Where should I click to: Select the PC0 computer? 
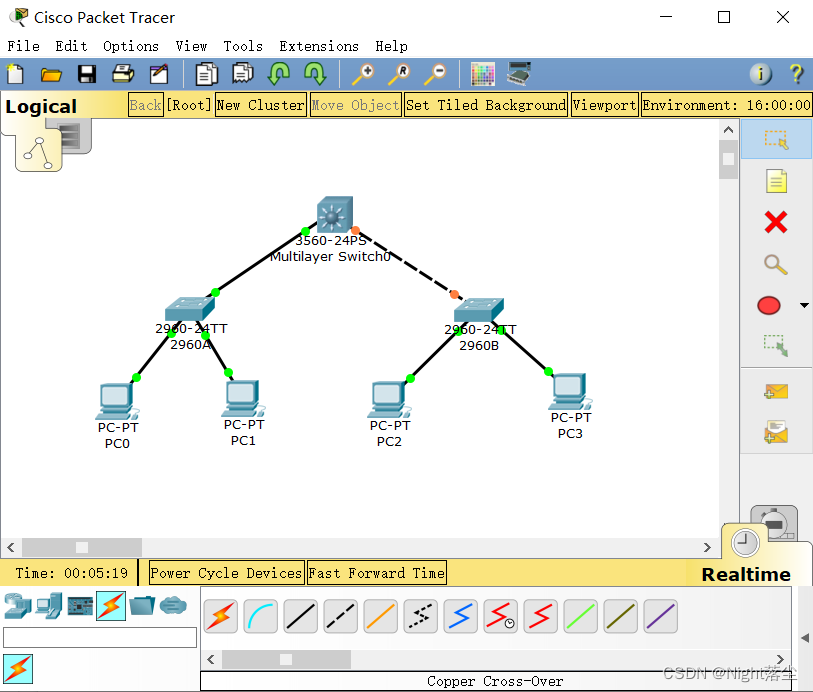(117, 401)
